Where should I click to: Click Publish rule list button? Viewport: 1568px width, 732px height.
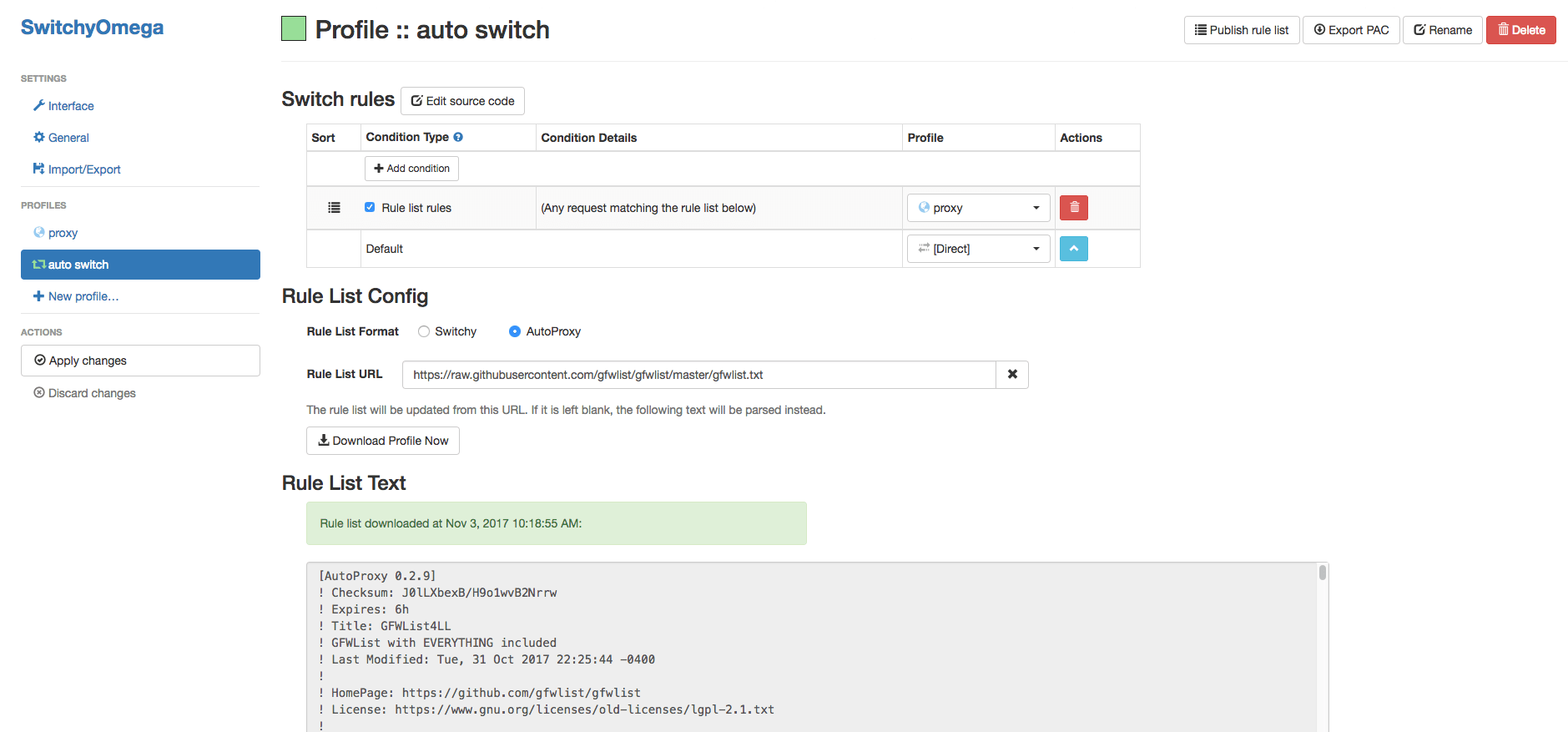1242,30
